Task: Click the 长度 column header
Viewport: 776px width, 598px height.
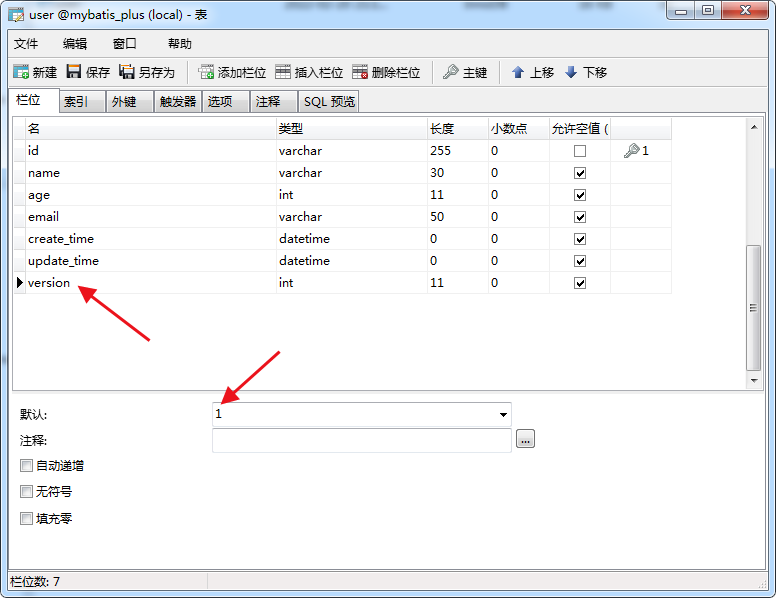Action: coord(458,129)
